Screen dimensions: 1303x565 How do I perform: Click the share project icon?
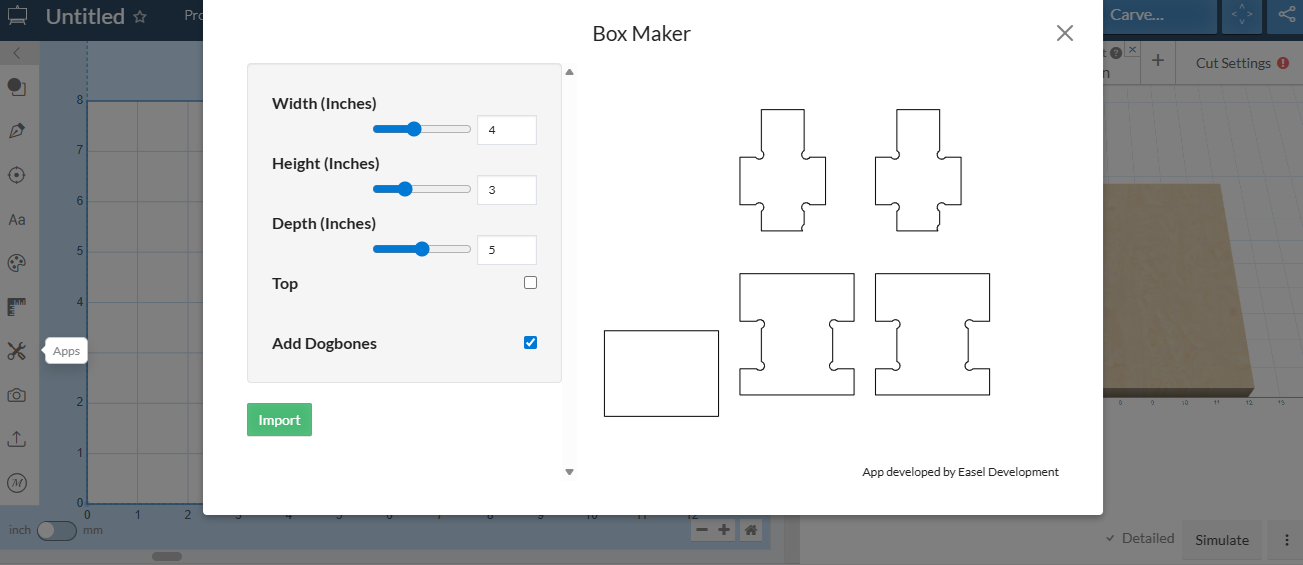[1286, 16]
